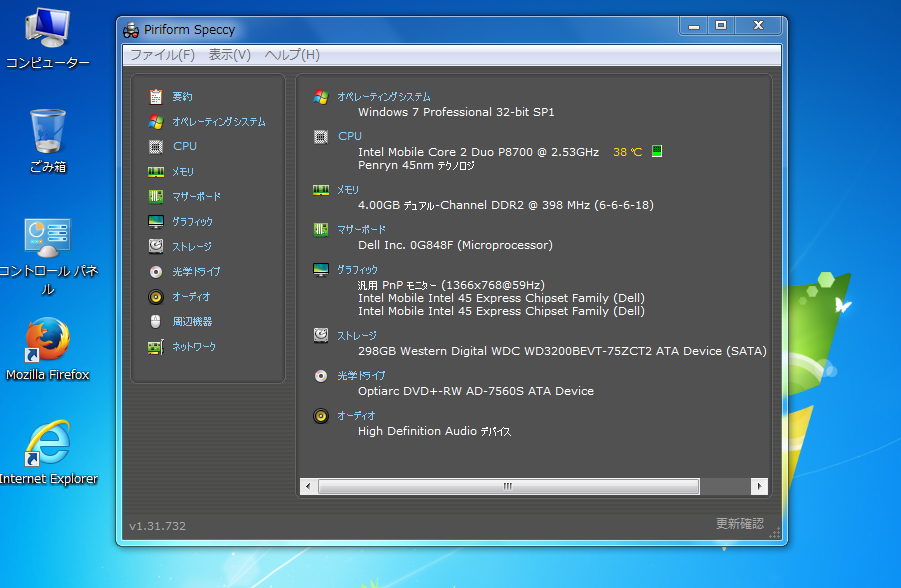The height and width of the screenshot is (588, 901).
Task: Click the scrollbar right arrow
Action: 759,486
